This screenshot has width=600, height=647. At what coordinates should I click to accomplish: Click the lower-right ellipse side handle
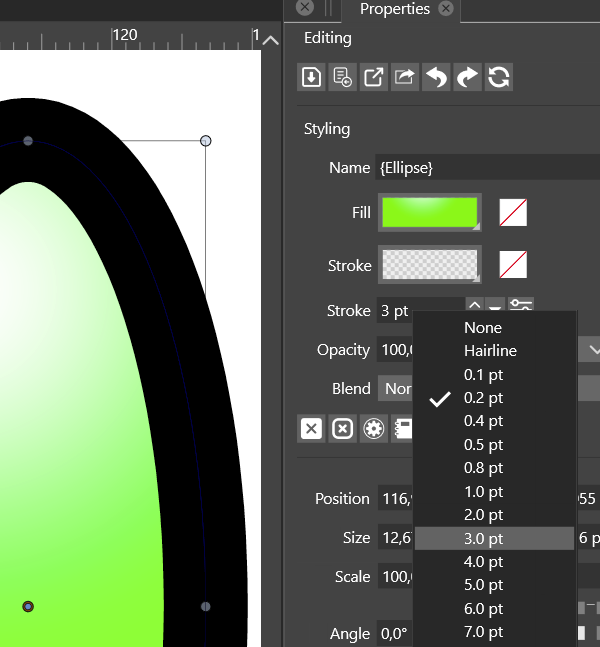pyautogui.click(x=206, y=607)
